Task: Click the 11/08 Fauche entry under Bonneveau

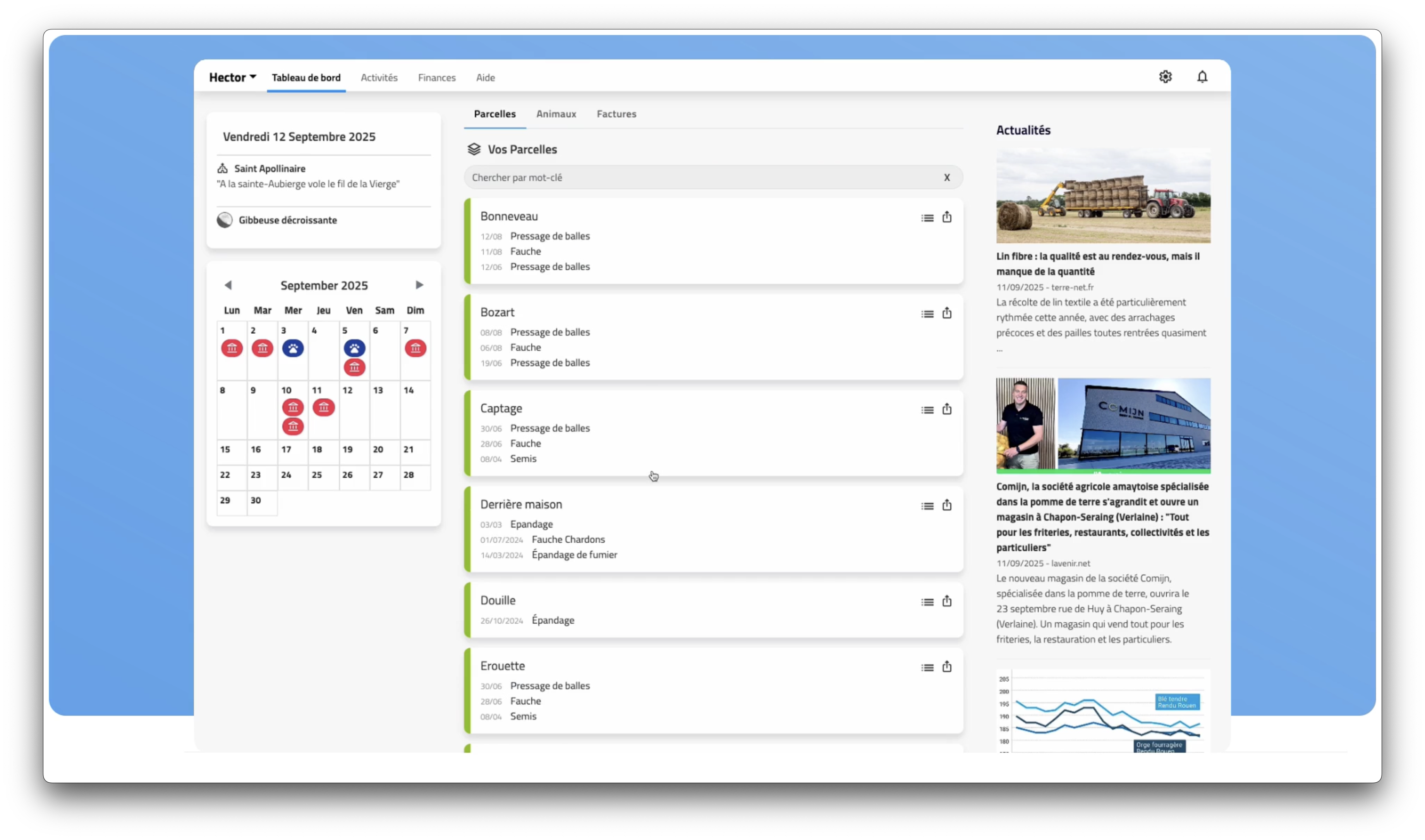Action: [511, 252]
